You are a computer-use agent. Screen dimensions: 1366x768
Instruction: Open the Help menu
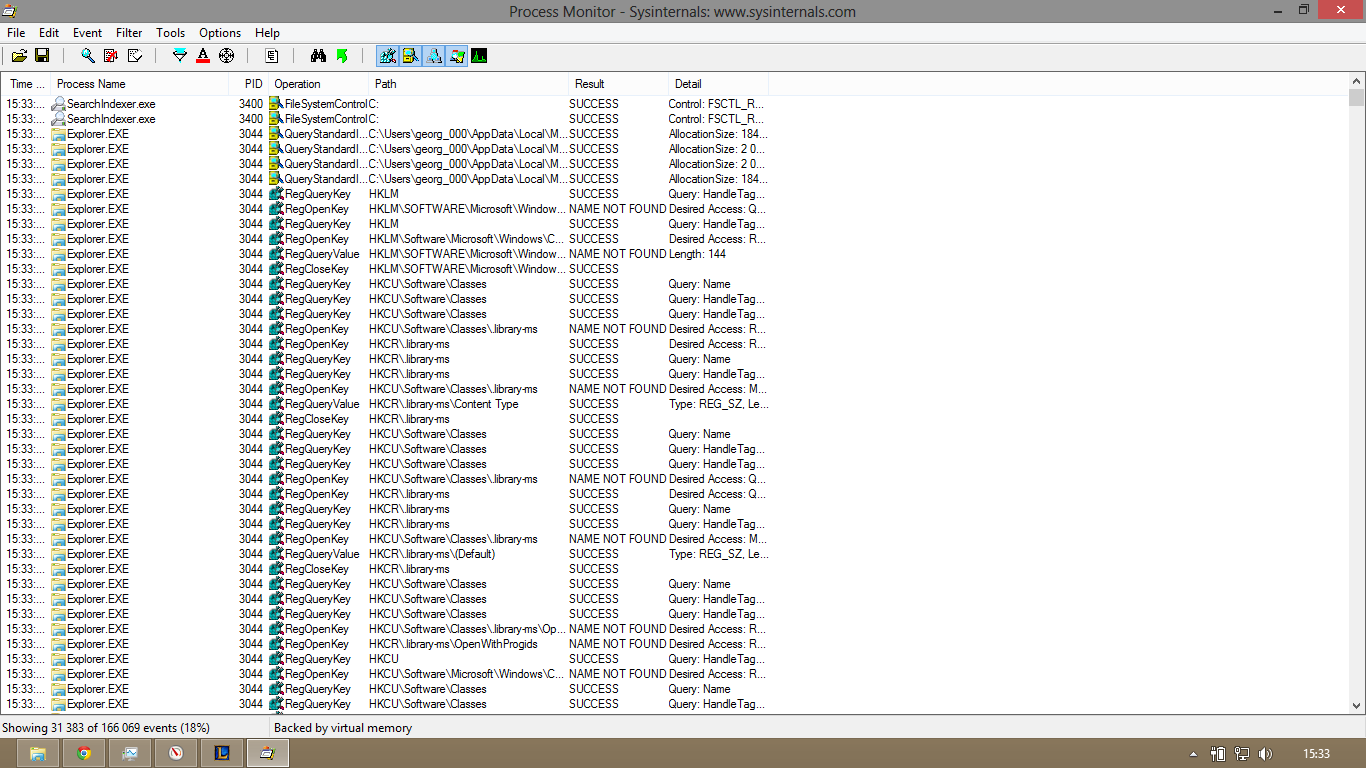coord(267,33)
